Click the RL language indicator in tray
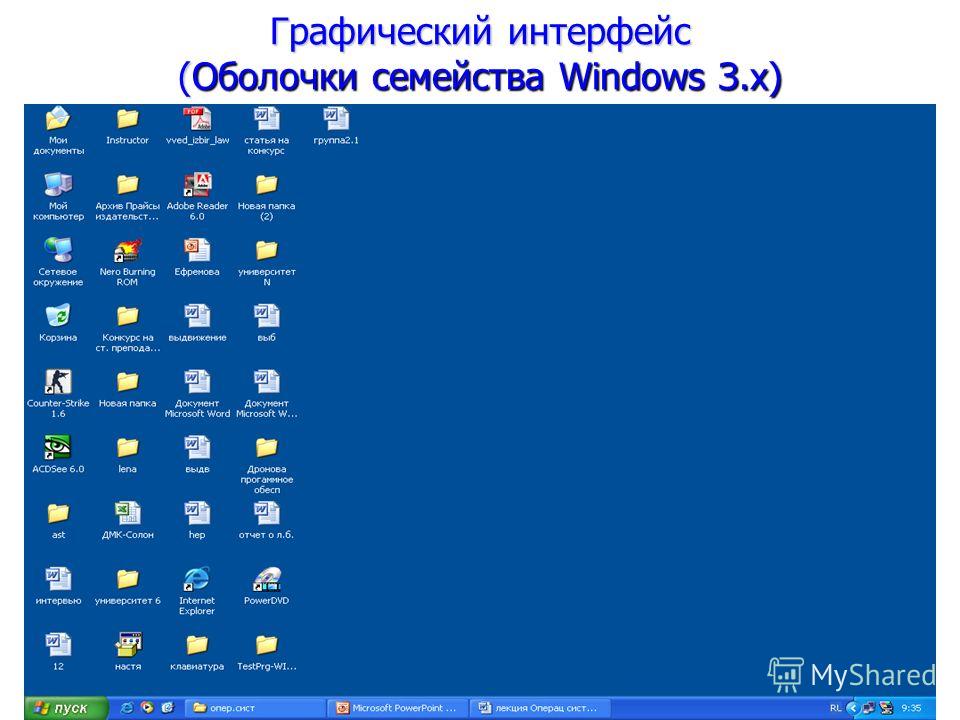Screen dimensions: 960x720 click(835, 708)
